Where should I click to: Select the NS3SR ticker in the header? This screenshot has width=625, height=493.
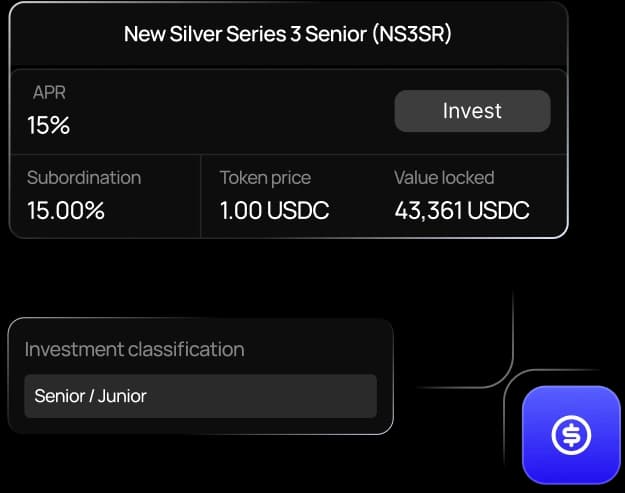pyautogui.click(x=413, y=34)
